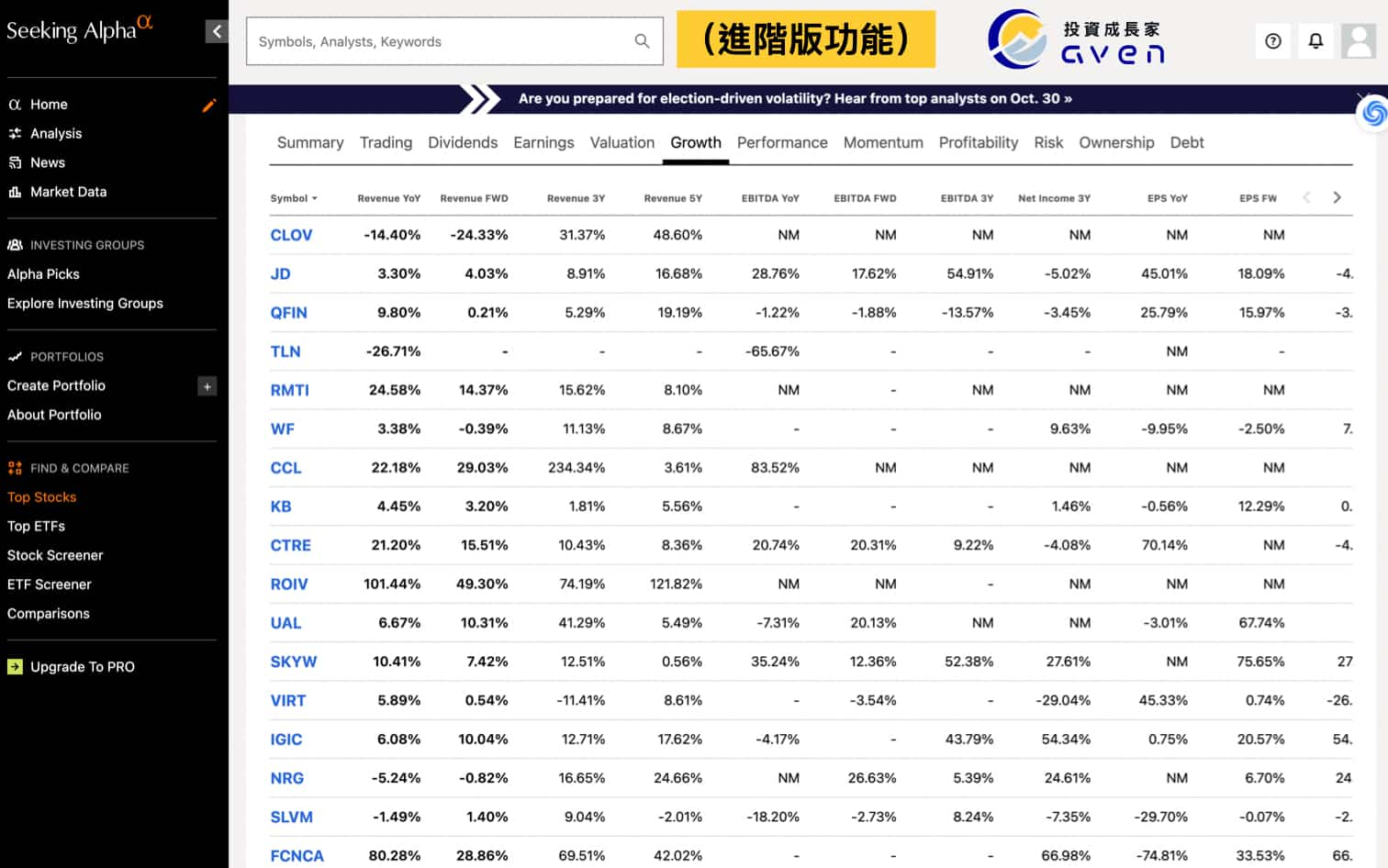The image size is (1388, 868).
Task: Open the UAL ticker link
Action: click(x=285, y=623)
